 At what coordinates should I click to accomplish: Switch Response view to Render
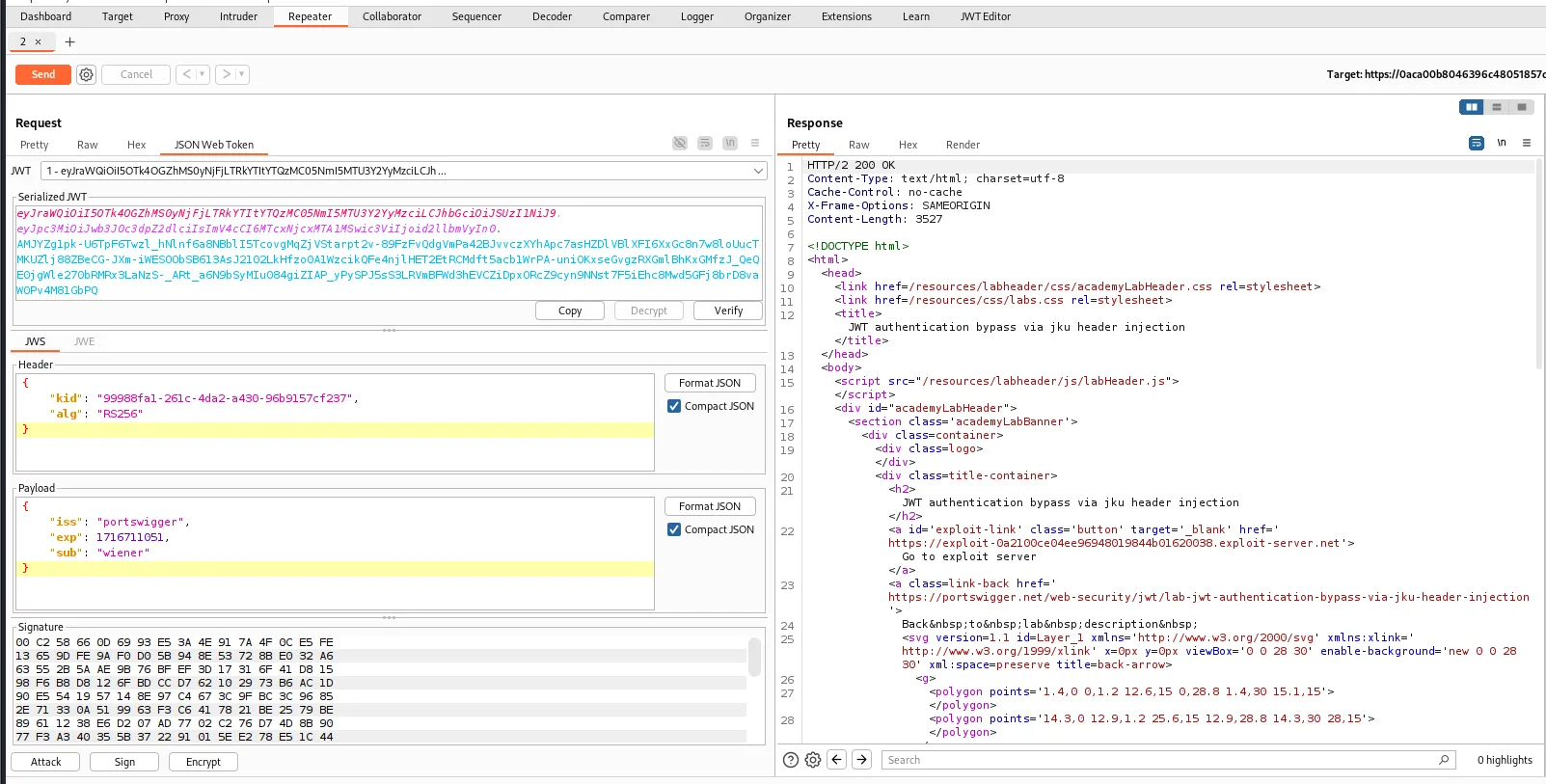(963, 145)
